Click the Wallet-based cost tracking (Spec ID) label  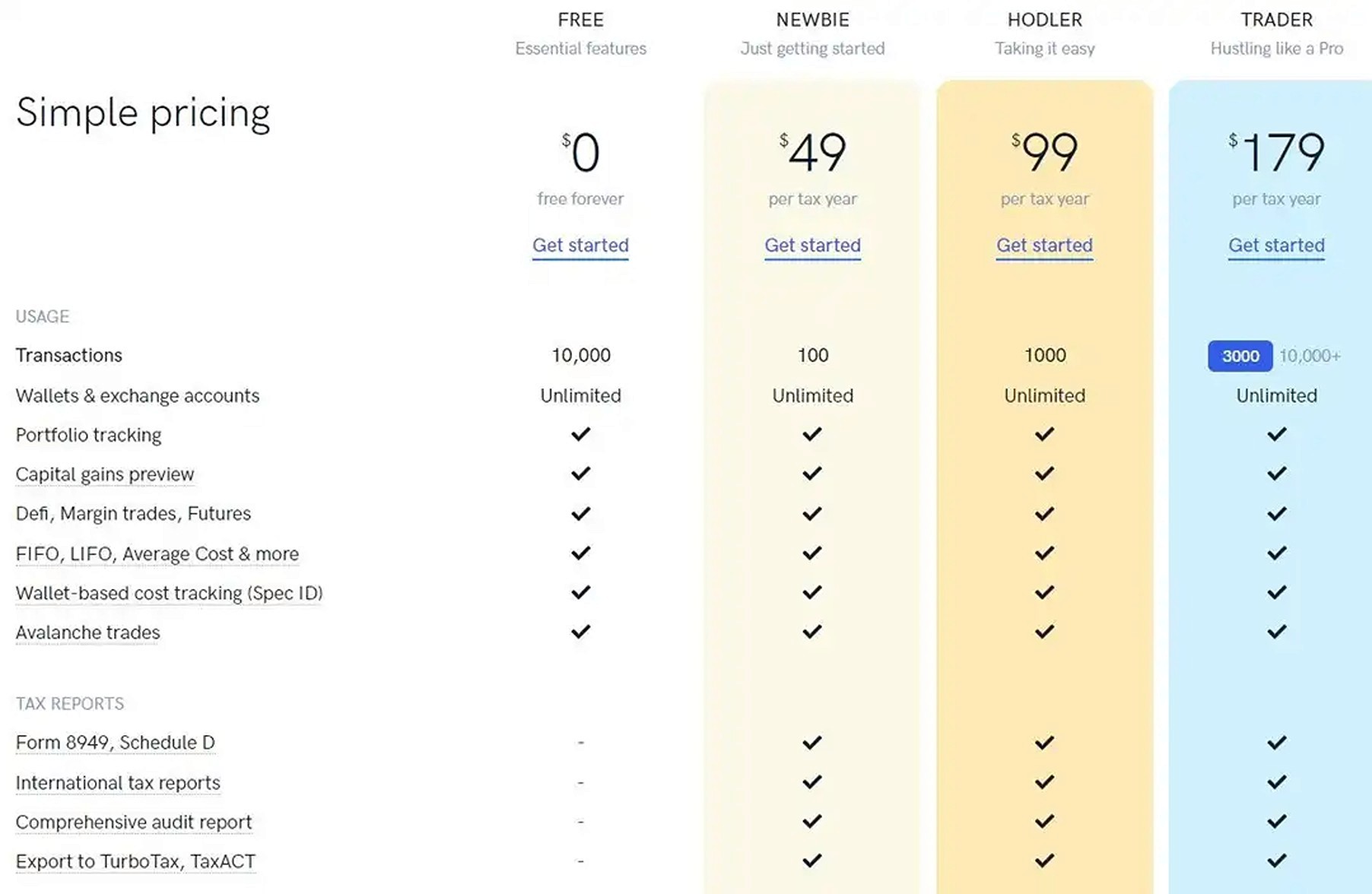pyautogui.click(x=169, y=593)
